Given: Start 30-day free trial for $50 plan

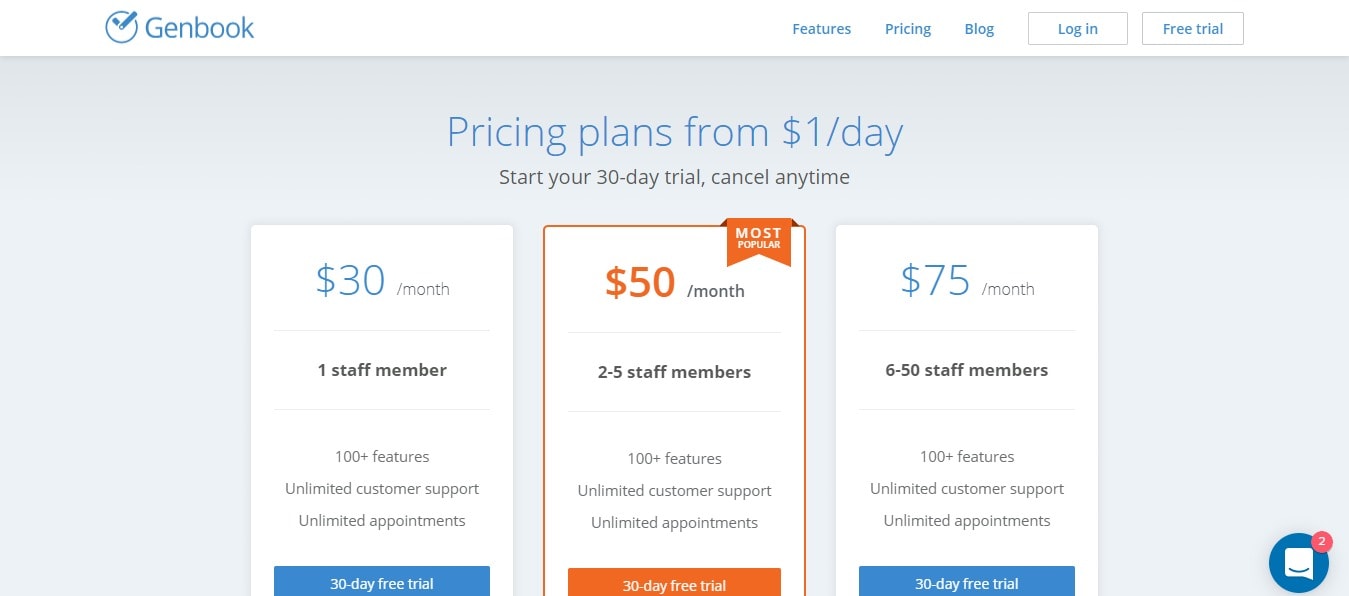Looking at the screenshot, I should [674, 582].
